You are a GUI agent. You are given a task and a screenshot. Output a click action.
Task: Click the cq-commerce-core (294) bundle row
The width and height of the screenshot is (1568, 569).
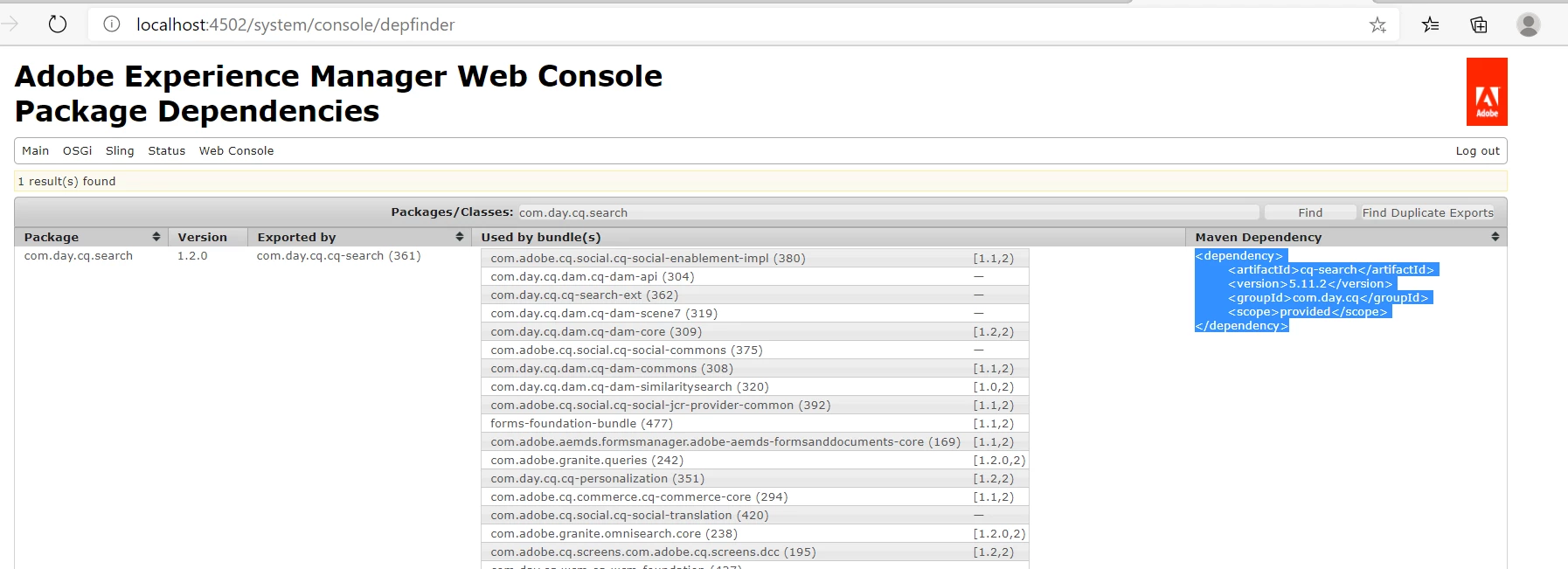pyautogui.click(x=755, y=496)
